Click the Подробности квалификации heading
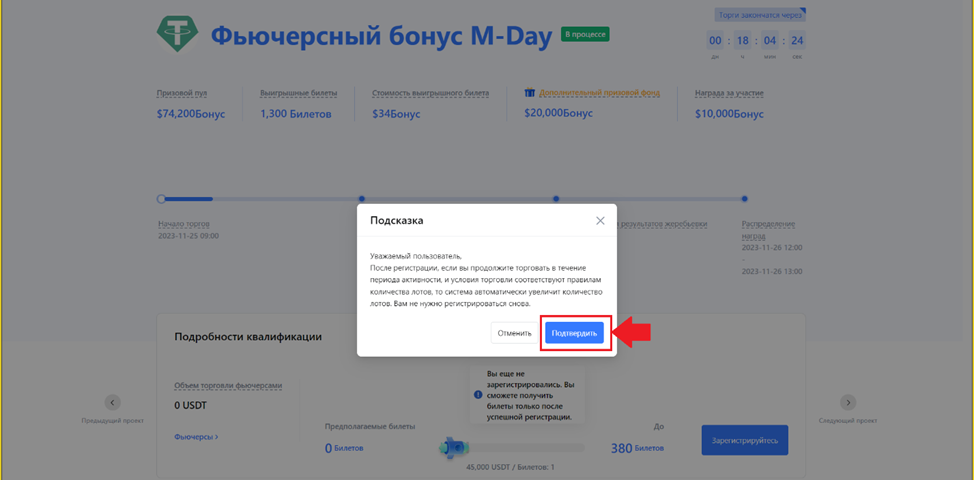This screenshot has height=480, width=974. 248,337
